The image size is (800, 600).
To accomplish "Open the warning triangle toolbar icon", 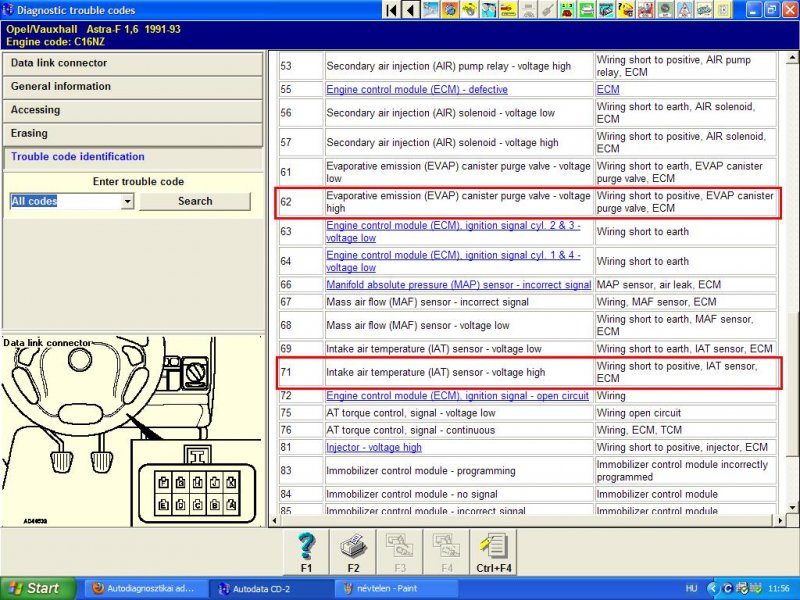I will coord(684,10).
